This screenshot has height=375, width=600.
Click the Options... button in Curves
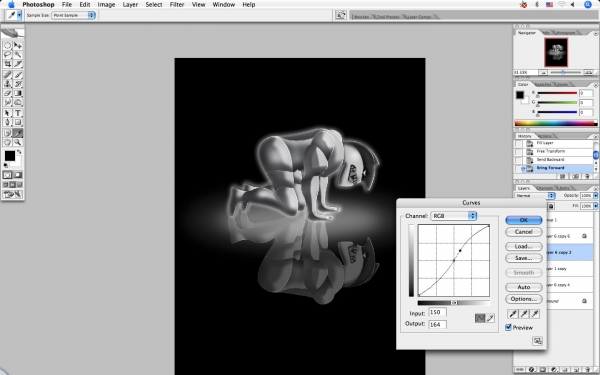click(523, 299)
